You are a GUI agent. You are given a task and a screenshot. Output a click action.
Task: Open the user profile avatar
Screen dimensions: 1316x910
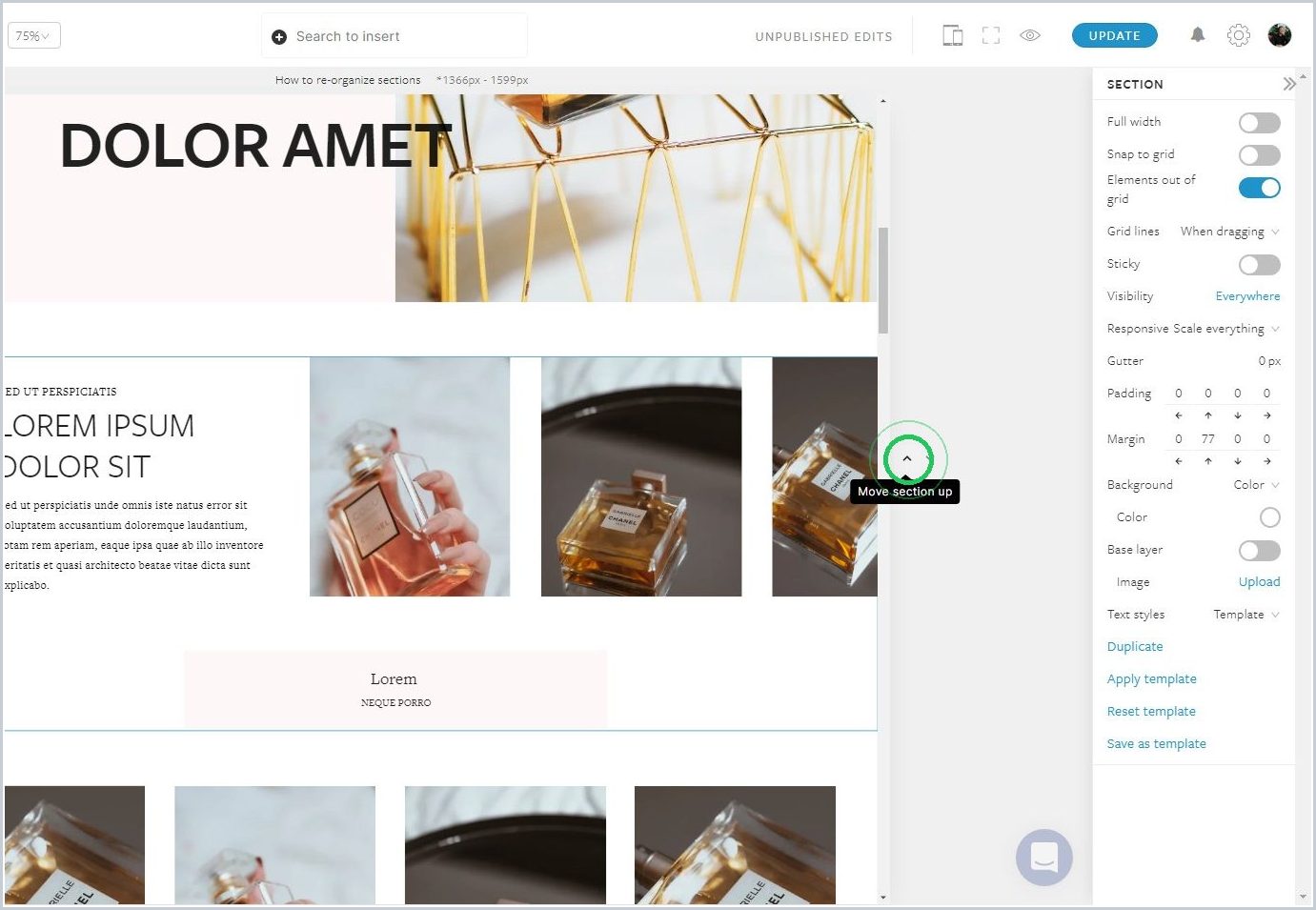1280,35
